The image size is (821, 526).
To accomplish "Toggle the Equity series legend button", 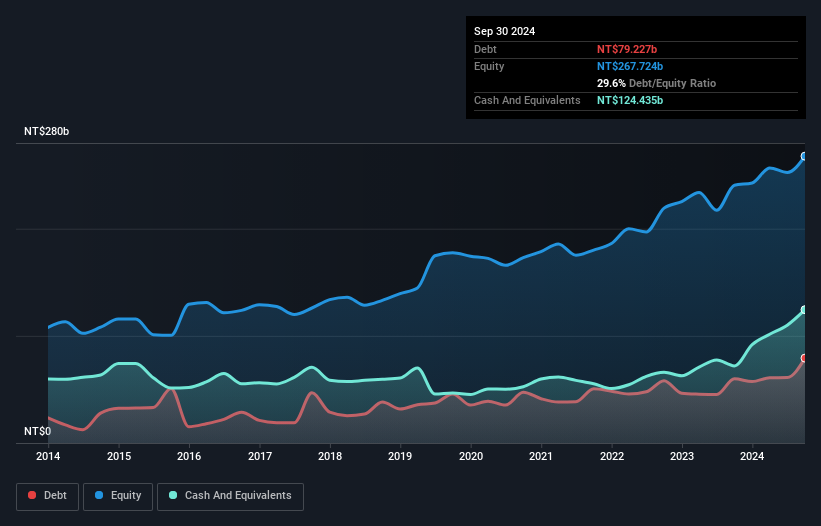I will (x=118, y=496).
